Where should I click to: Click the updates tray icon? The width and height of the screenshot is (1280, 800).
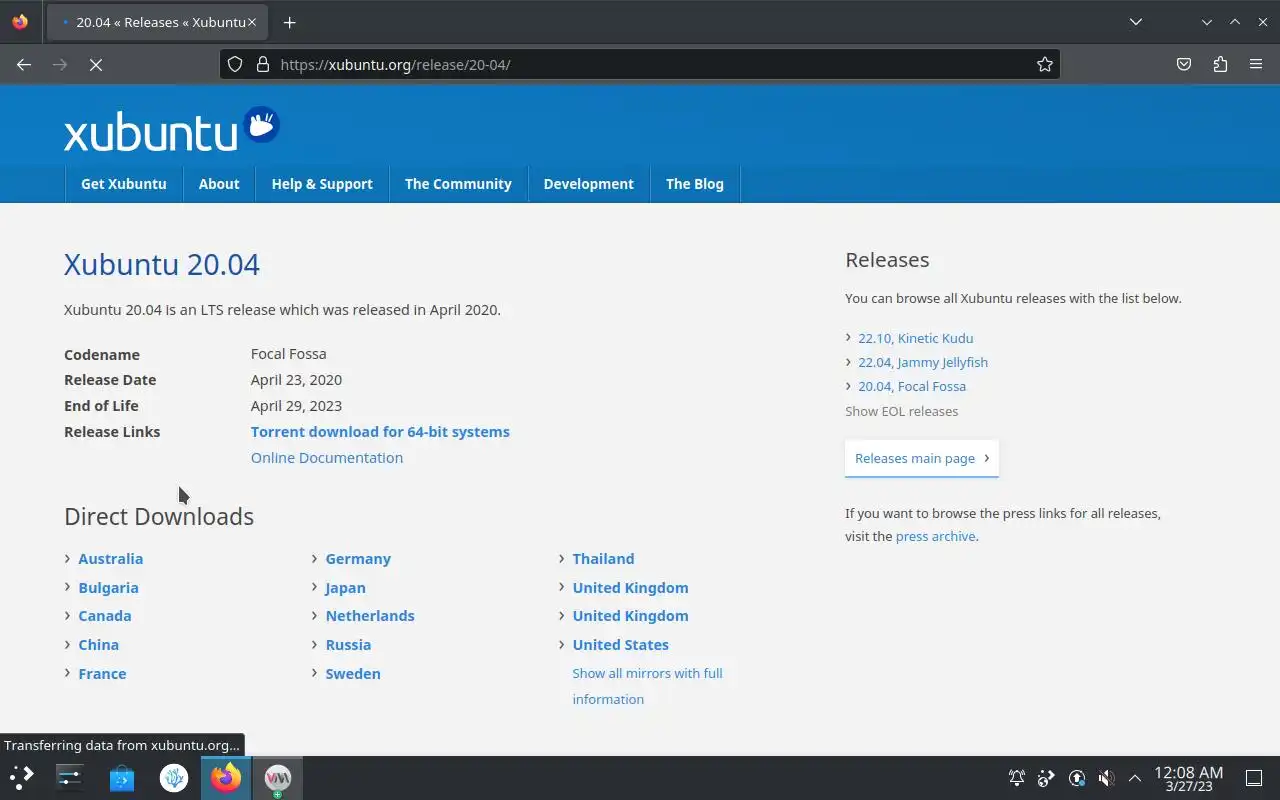tap(1077, 778)
